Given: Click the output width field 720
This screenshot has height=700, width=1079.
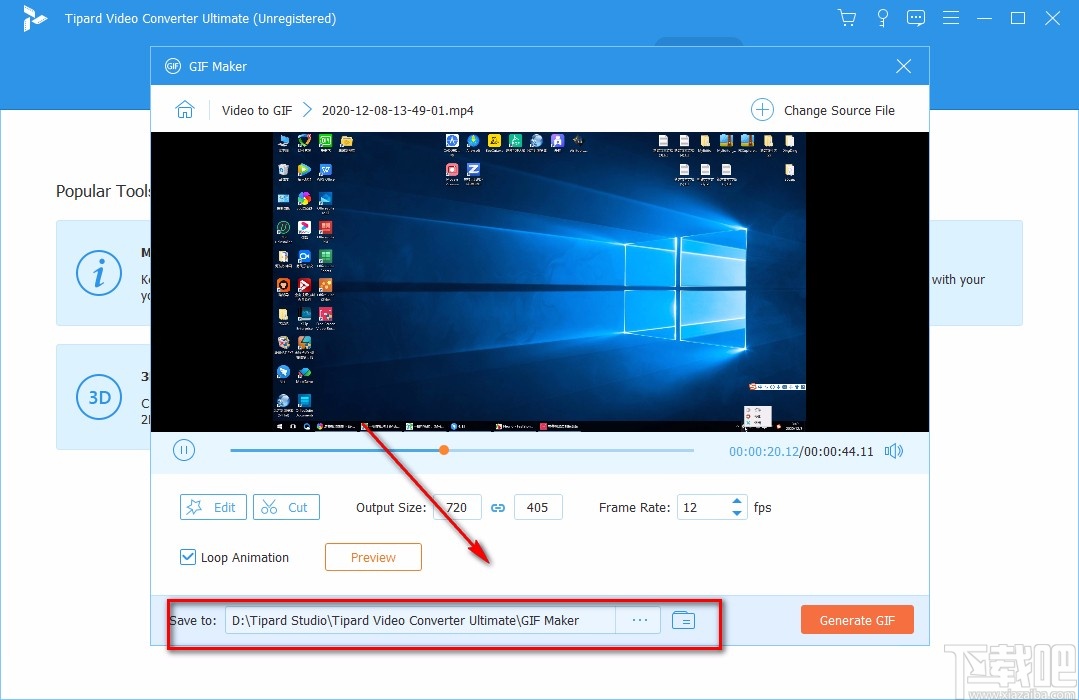Looking at the screenshot, I should pyautogui.click(x=458, y=507).
